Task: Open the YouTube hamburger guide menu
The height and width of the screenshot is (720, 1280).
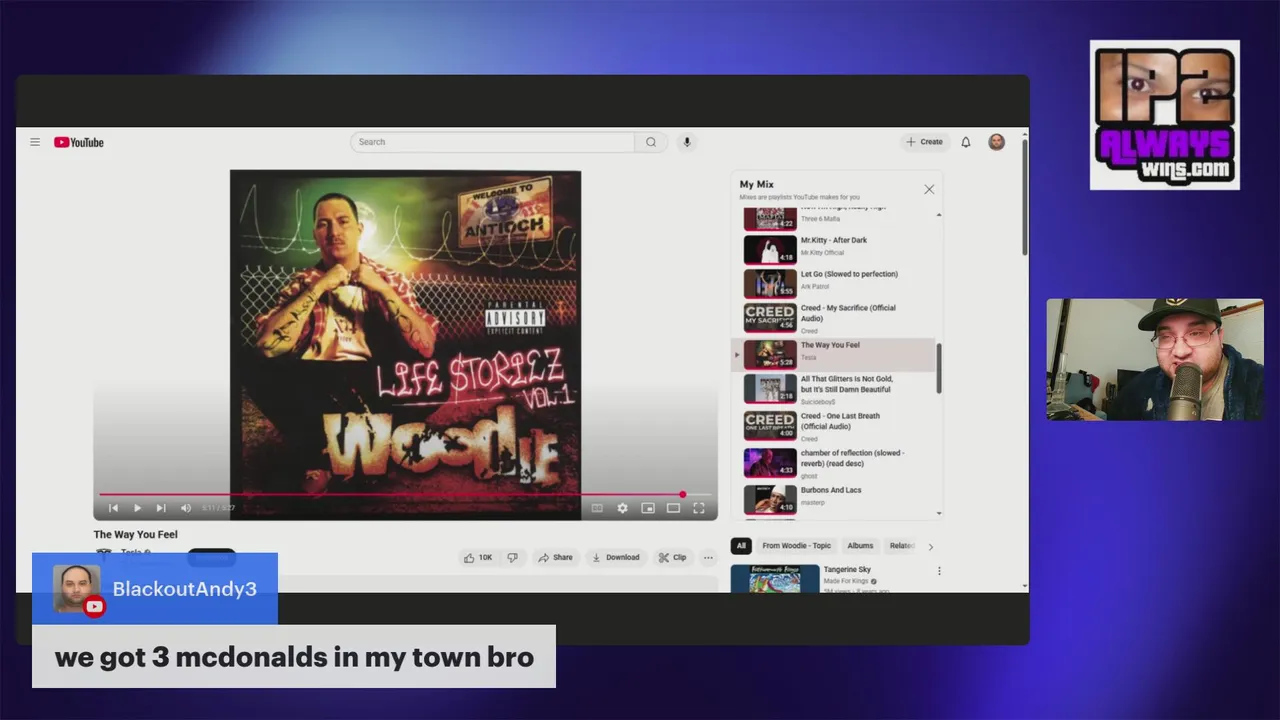Action: pos(35,142)
